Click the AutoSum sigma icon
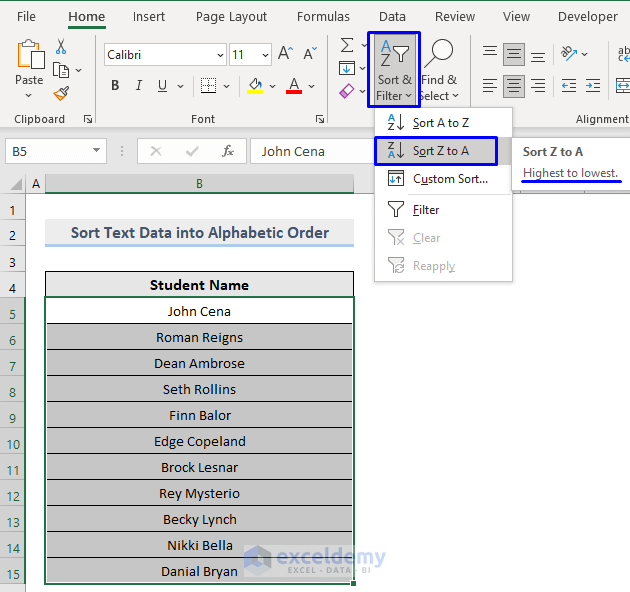 346,45
